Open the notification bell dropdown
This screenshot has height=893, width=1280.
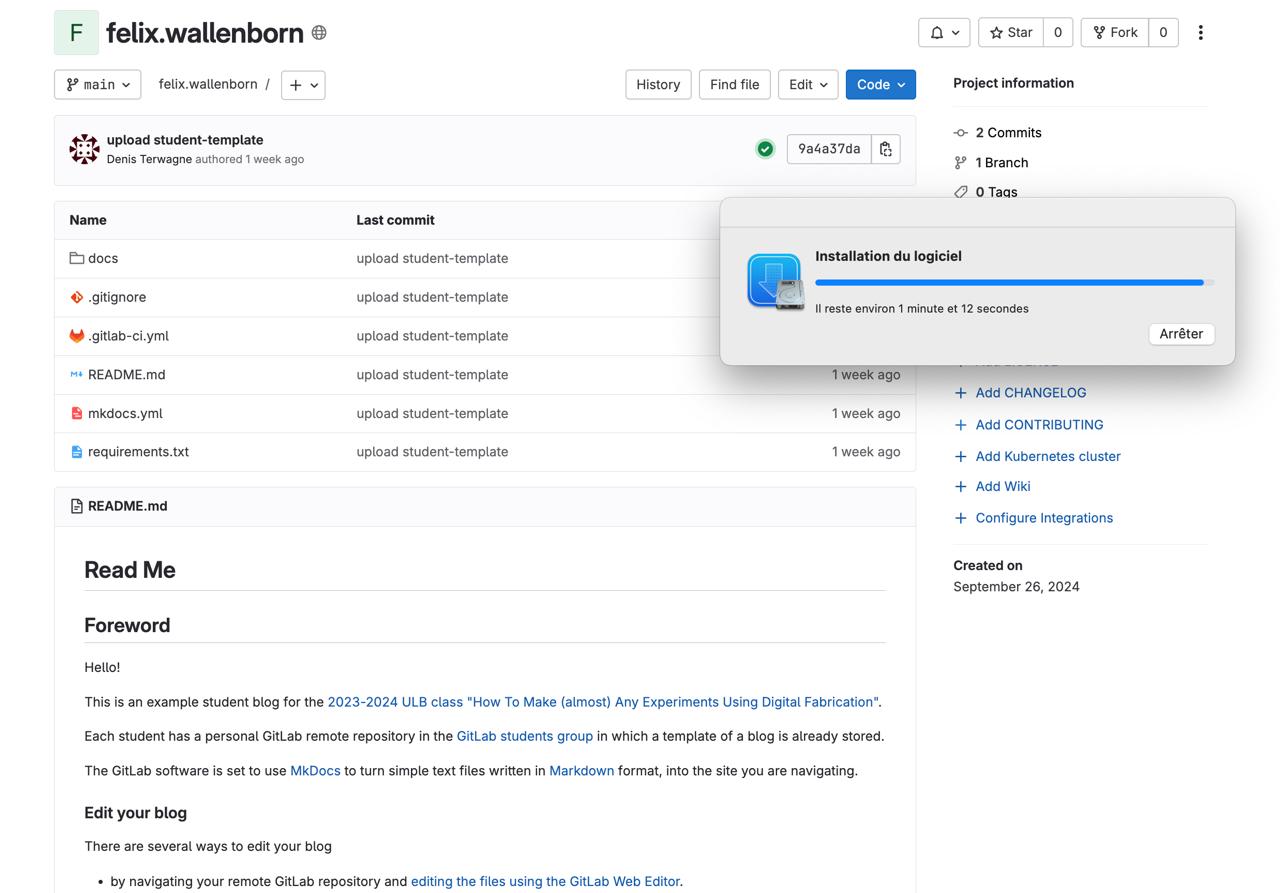tap(944, 32)
